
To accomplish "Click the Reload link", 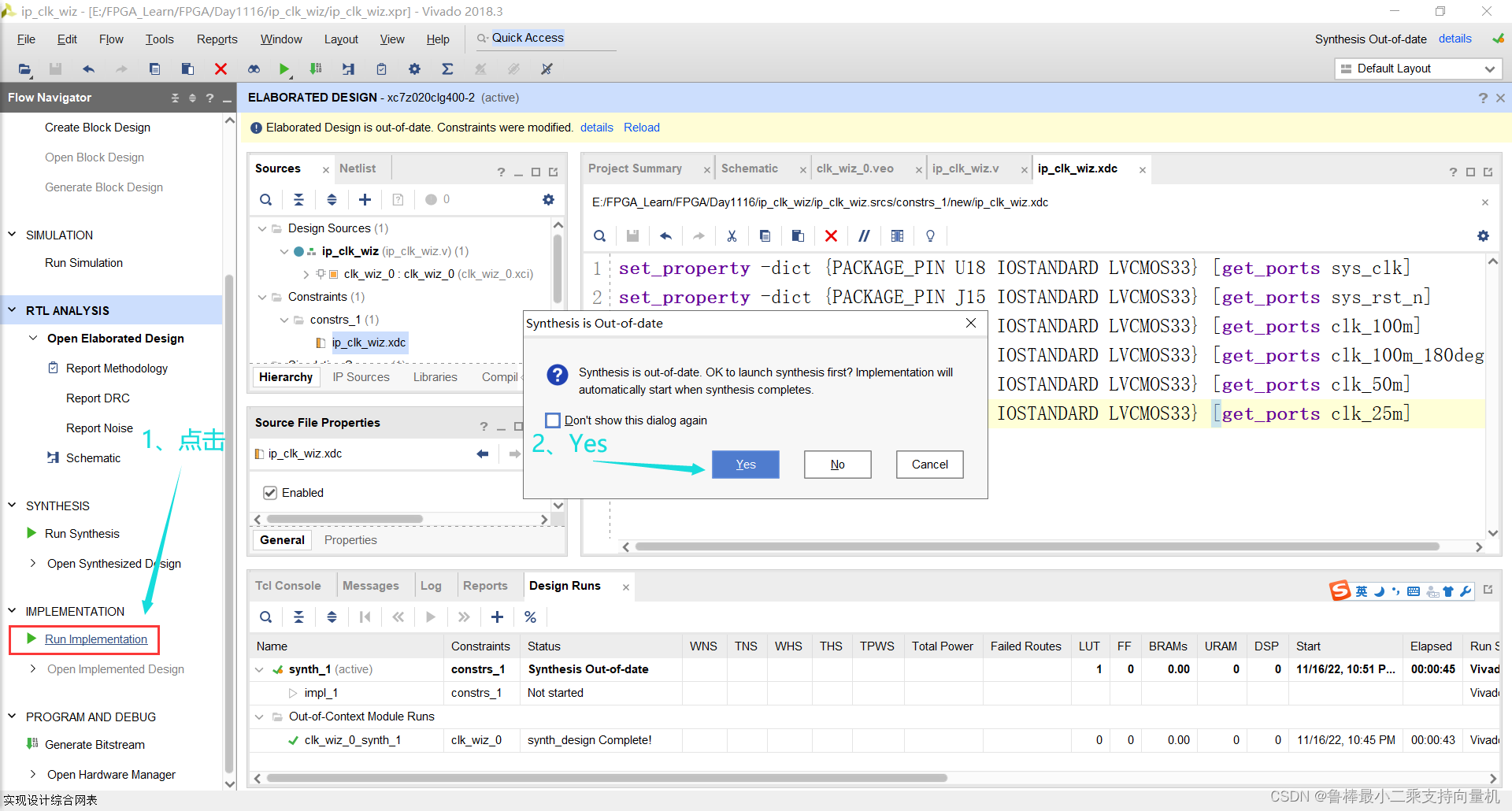I will coord(641,128).
